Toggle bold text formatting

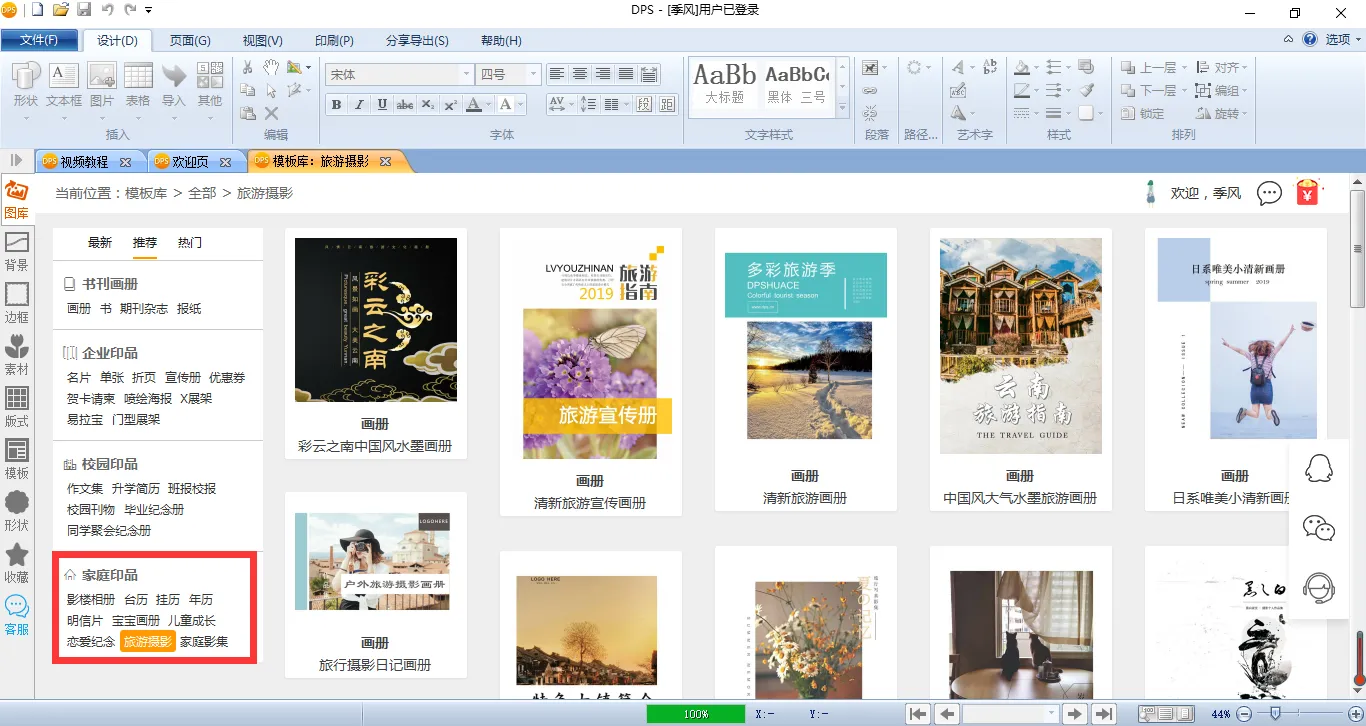336,105
